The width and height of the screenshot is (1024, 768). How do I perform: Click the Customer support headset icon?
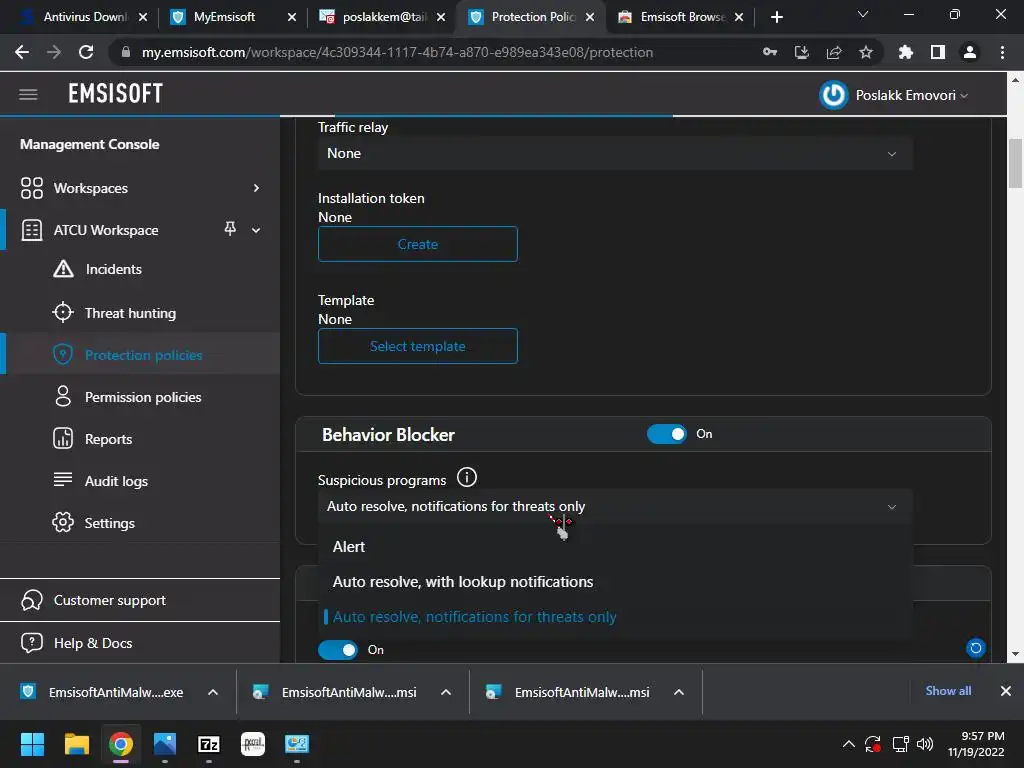[x=32, y=600]
